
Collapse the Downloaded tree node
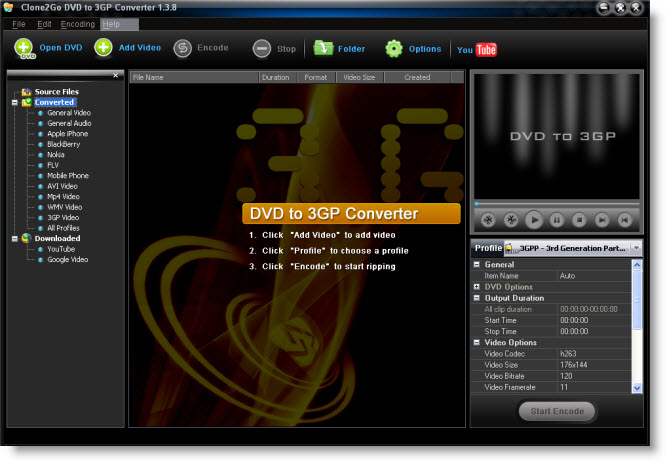(x=14, y=239)
